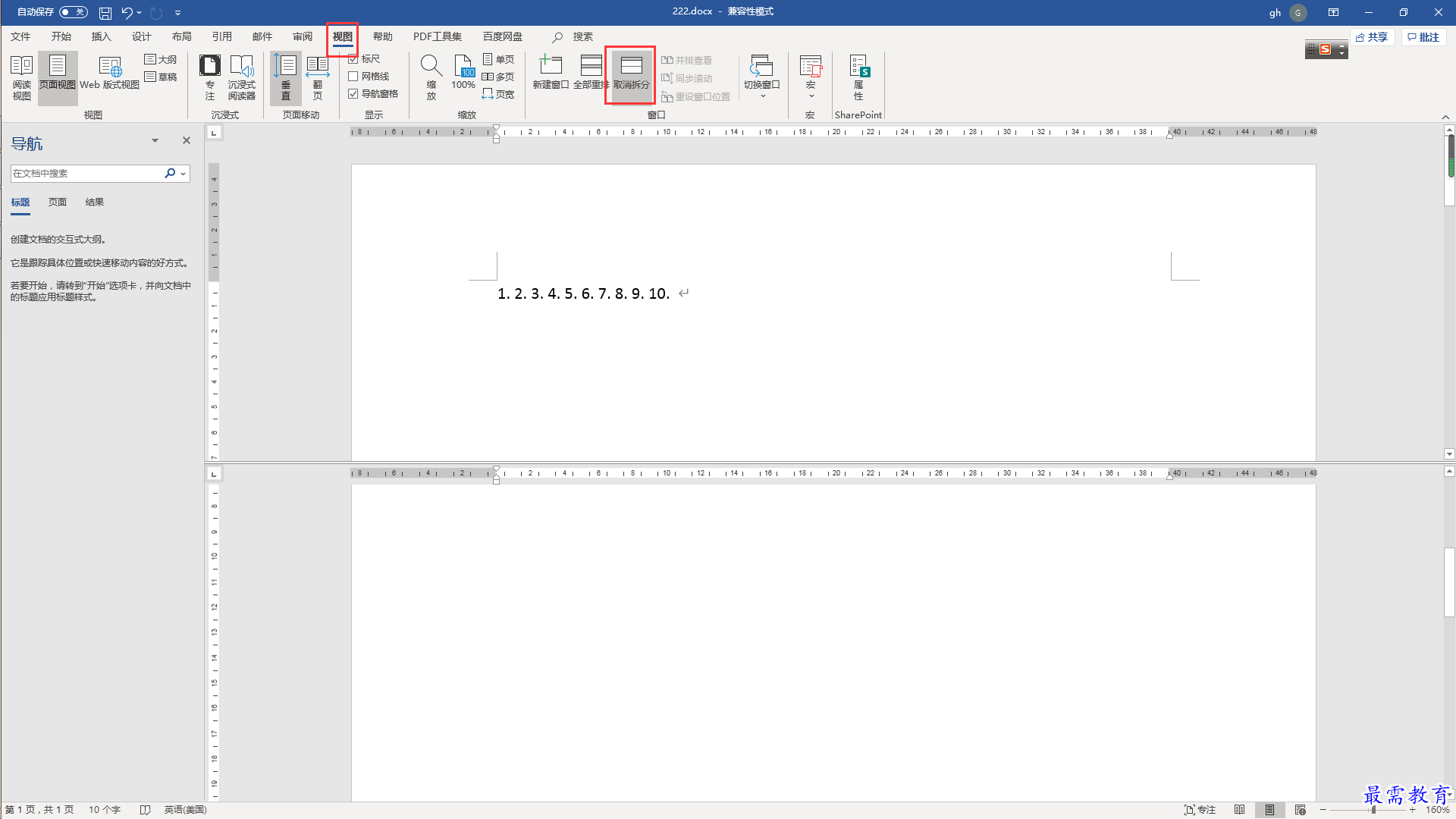This screenshot has width=1456, height=819.
Task: Select Print Layout view (页面视图)
Action: [58, 77]
